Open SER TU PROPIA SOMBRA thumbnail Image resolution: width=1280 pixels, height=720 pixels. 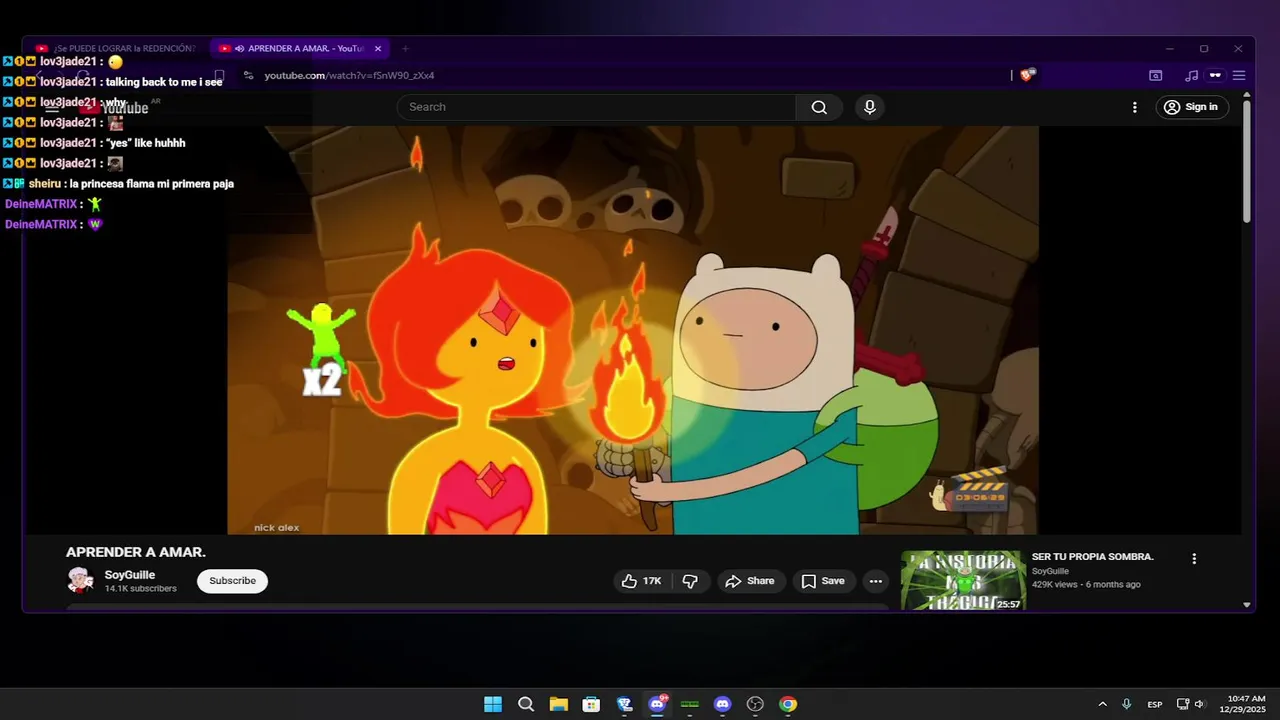(963, 580)
